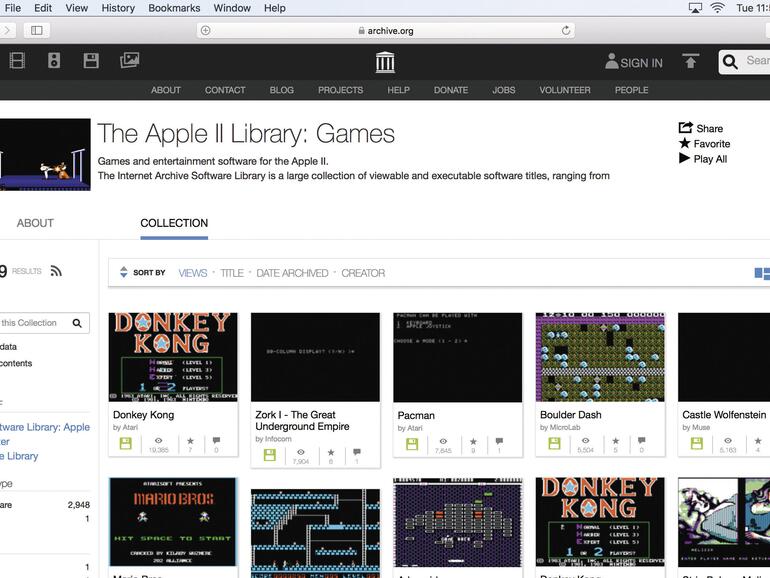Viewport: 770px width, 578px height.
Task: Click magnifier in collection search box
Action: pos(77,323)
